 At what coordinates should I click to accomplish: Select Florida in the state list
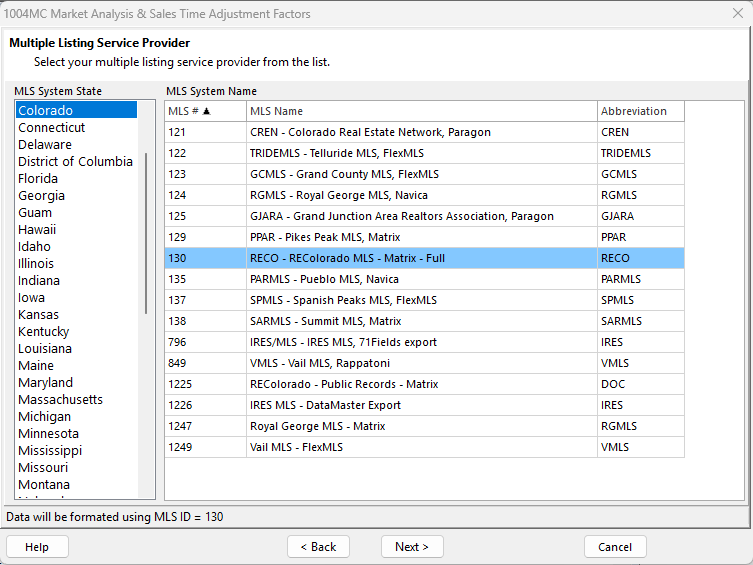pos(76,179)
